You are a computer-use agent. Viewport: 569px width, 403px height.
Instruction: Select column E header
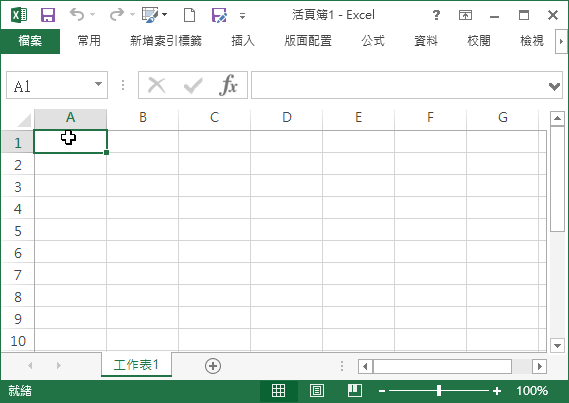(359, 118)
